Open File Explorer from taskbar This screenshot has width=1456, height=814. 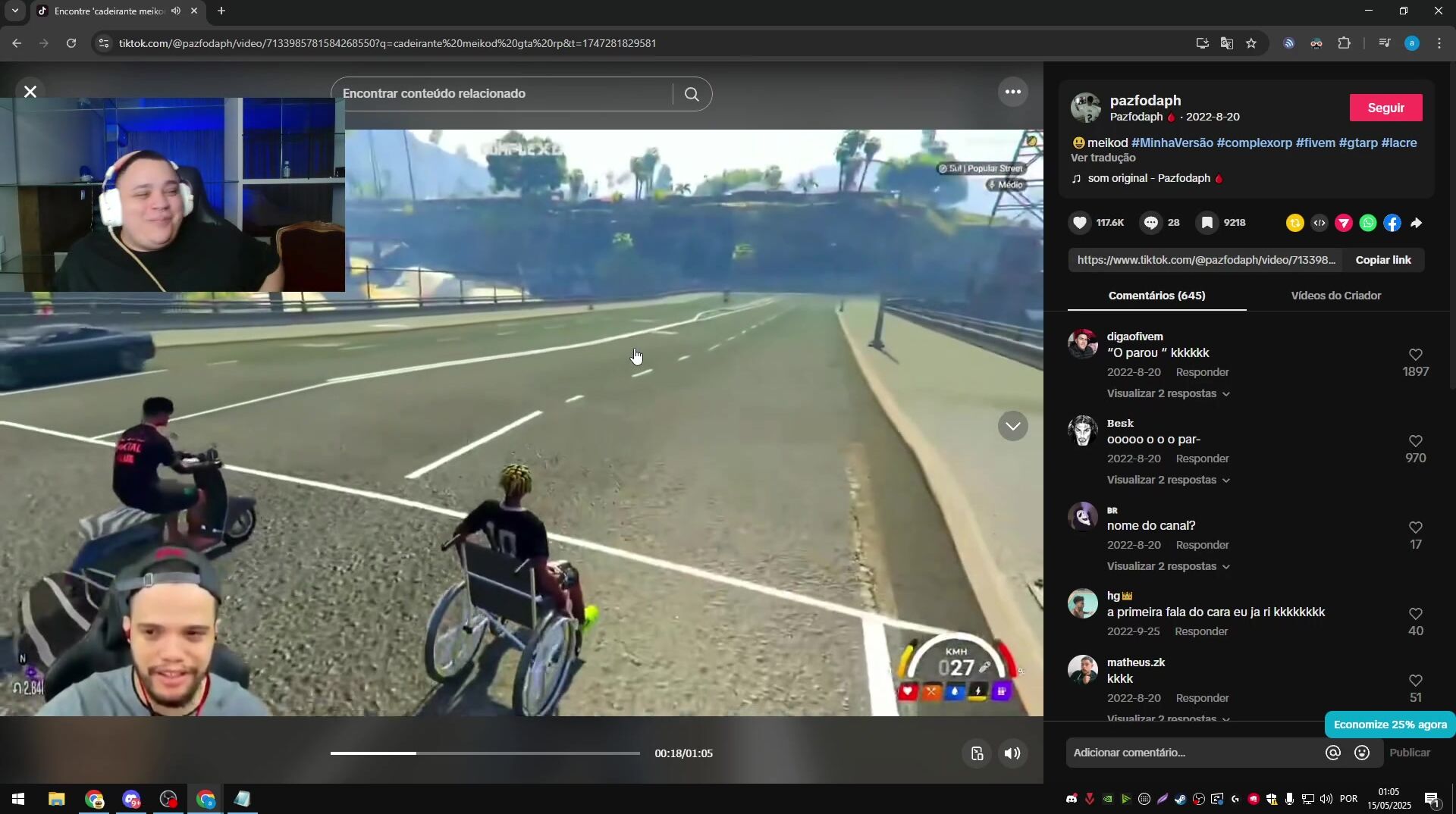56,799
